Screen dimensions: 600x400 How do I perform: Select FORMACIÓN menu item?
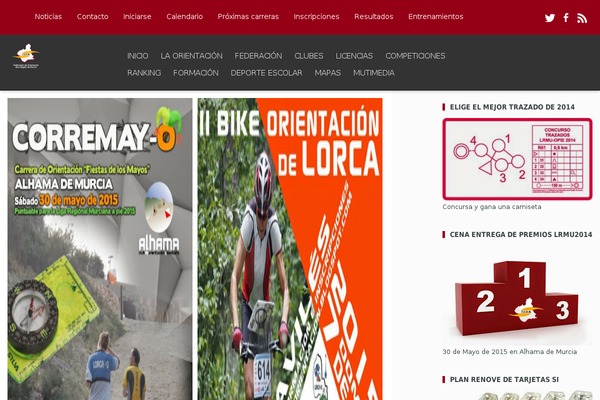[196, 73]
